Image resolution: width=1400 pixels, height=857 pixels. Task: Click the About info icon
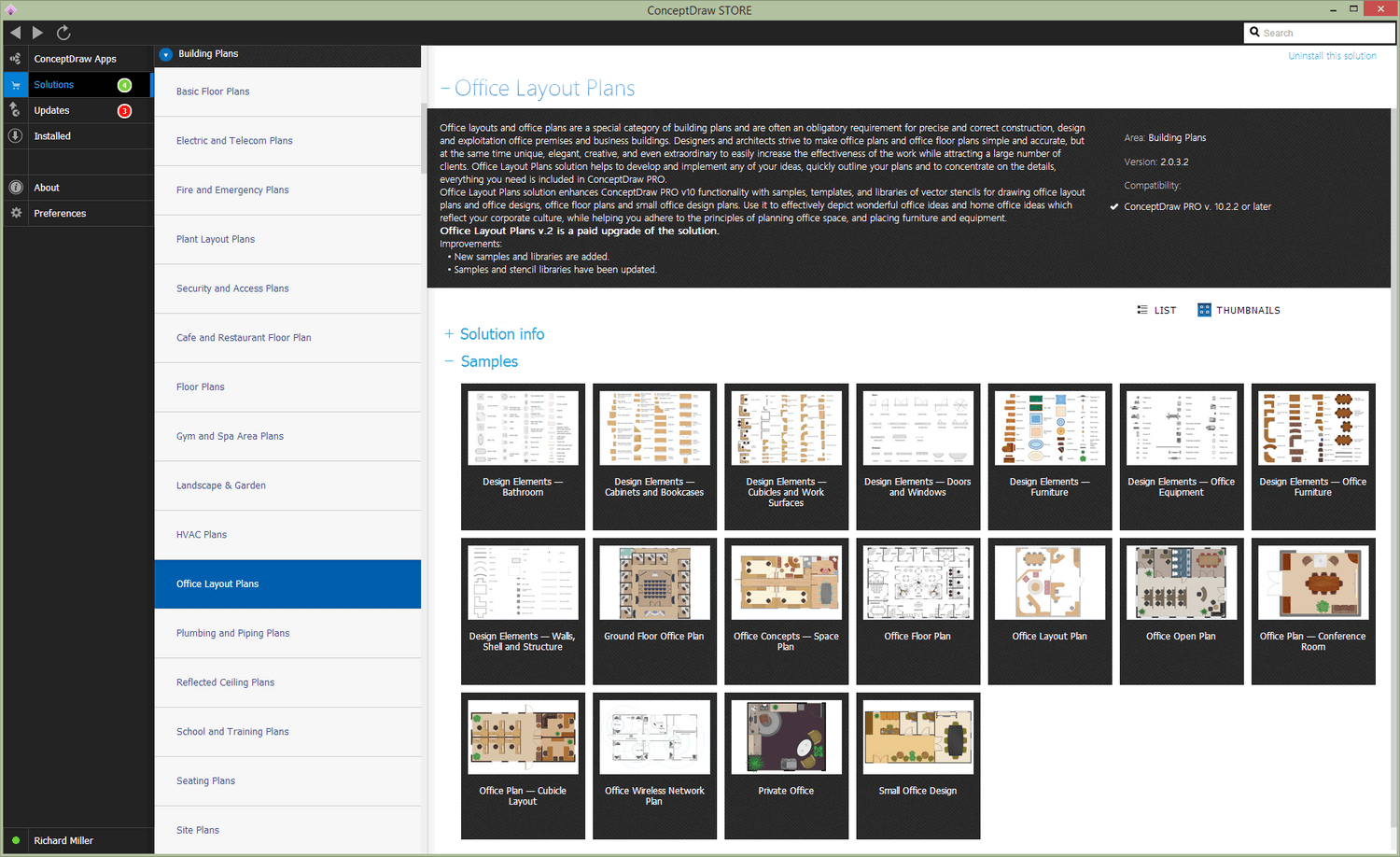coord(16,188)
